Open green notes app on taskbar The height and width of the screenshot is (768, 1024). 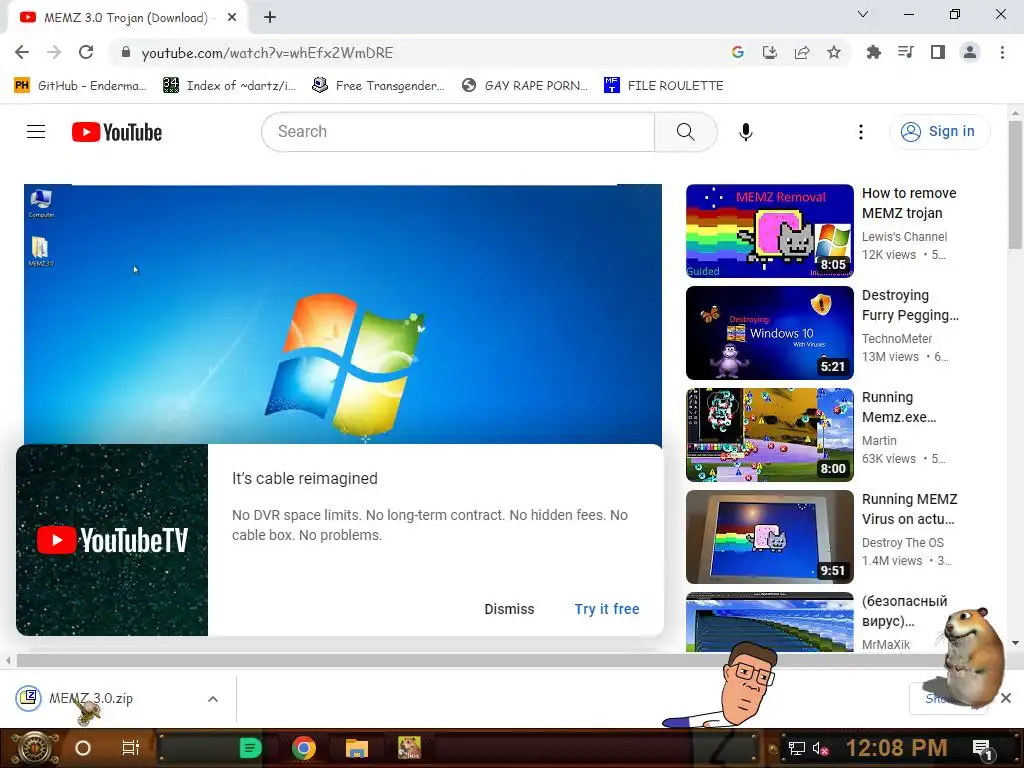point(250,748)
